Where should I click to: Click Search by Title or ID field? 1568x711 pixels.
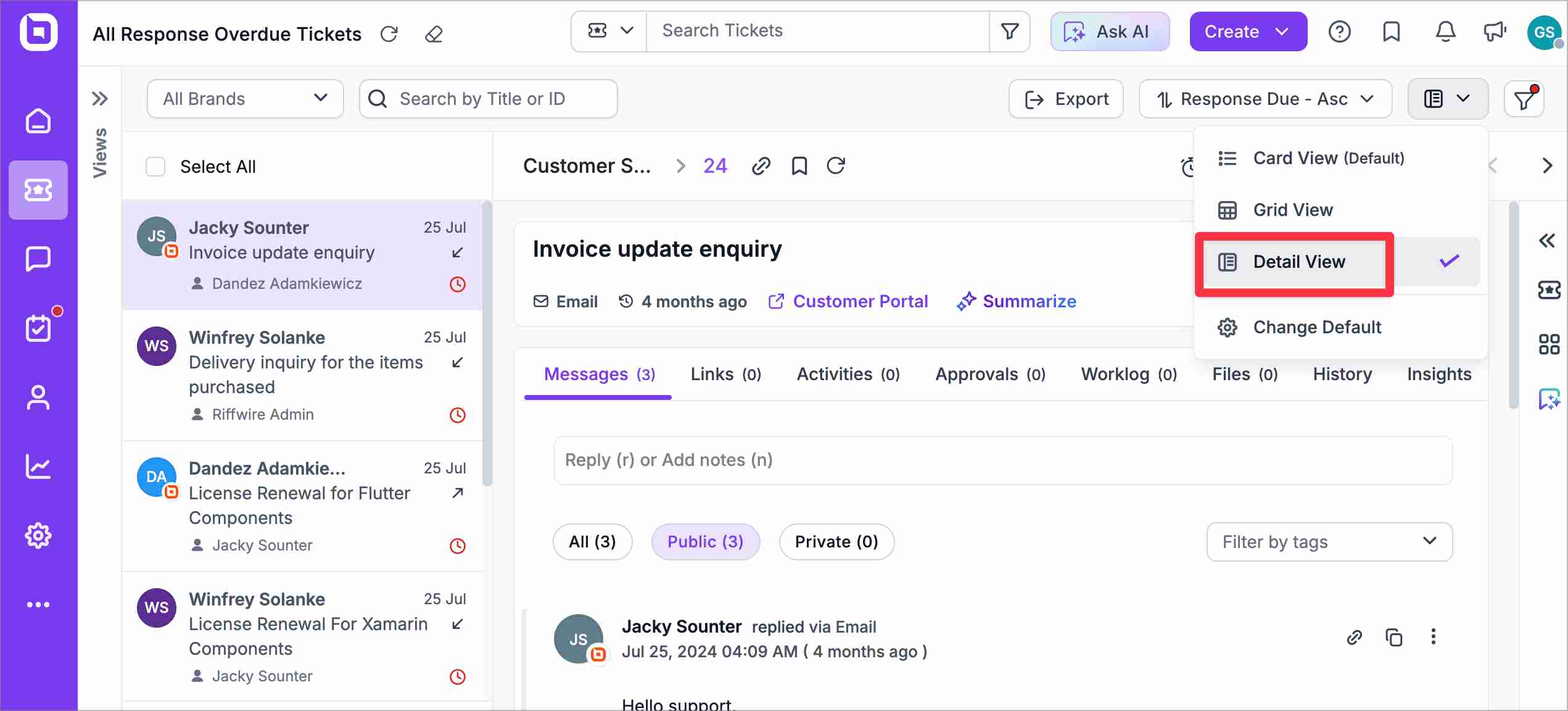coord(488,99)
